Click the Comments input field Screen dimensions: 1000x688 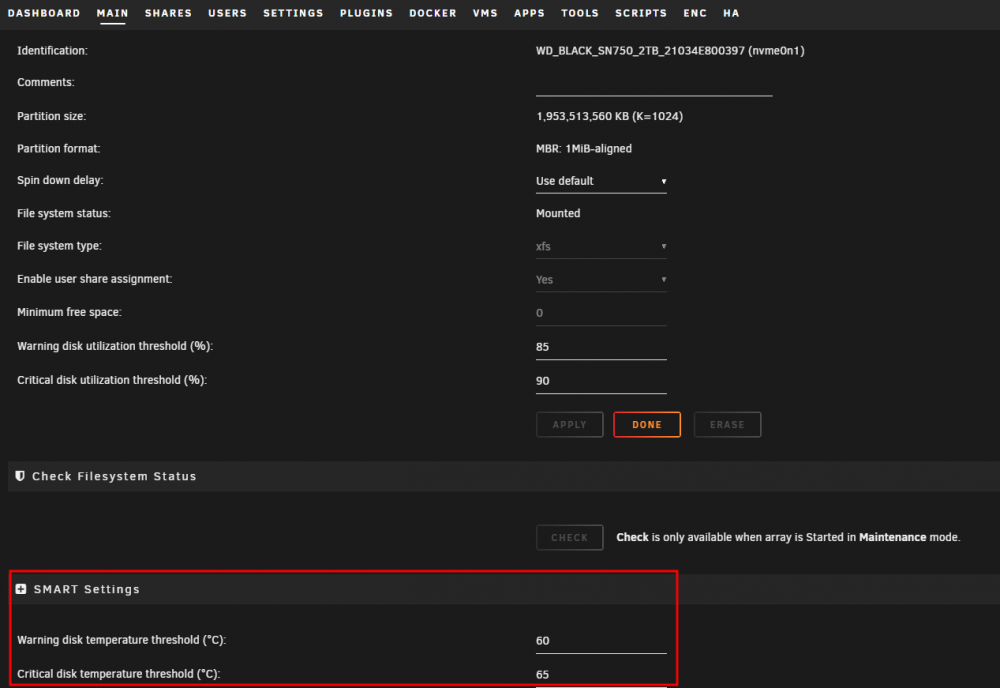(x=654, y=84)
